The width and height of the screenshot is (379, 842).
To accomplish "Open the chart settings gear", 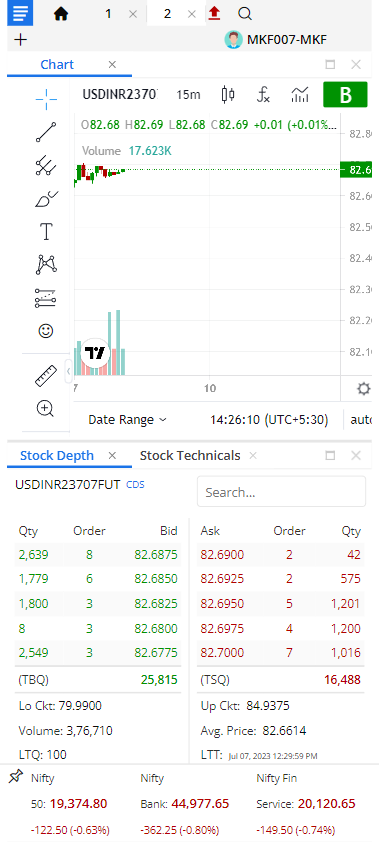I will tap(364, 388).
